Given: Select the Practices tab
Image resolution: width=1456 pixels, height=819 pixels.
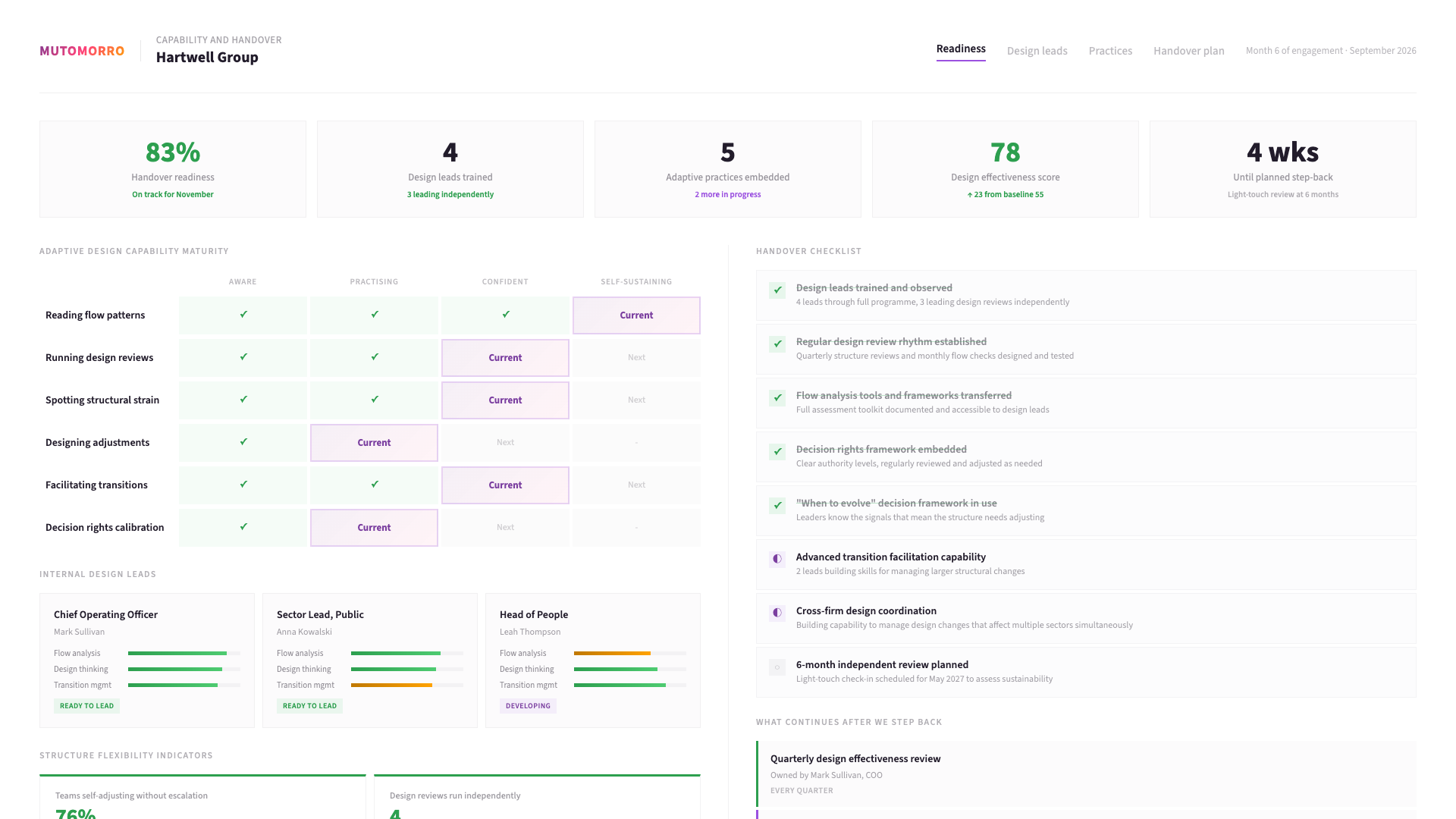Looking at the screenshot, I should coord(1110,51).
